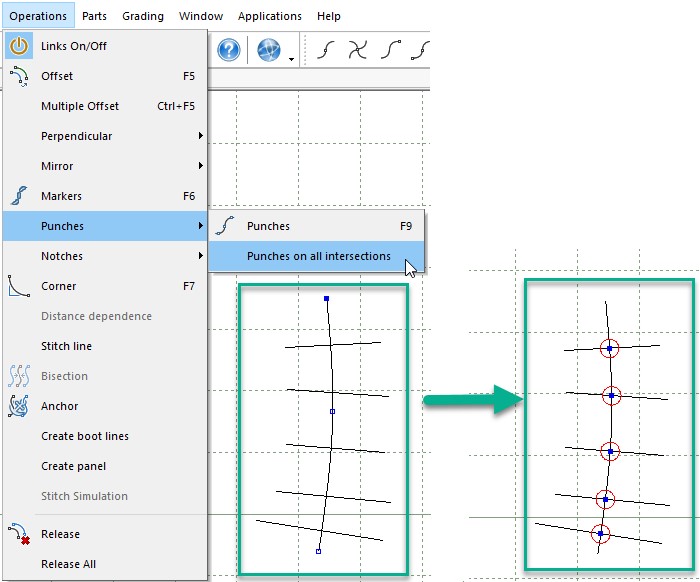Click the solid blue top endpoint of left curve

326,299
